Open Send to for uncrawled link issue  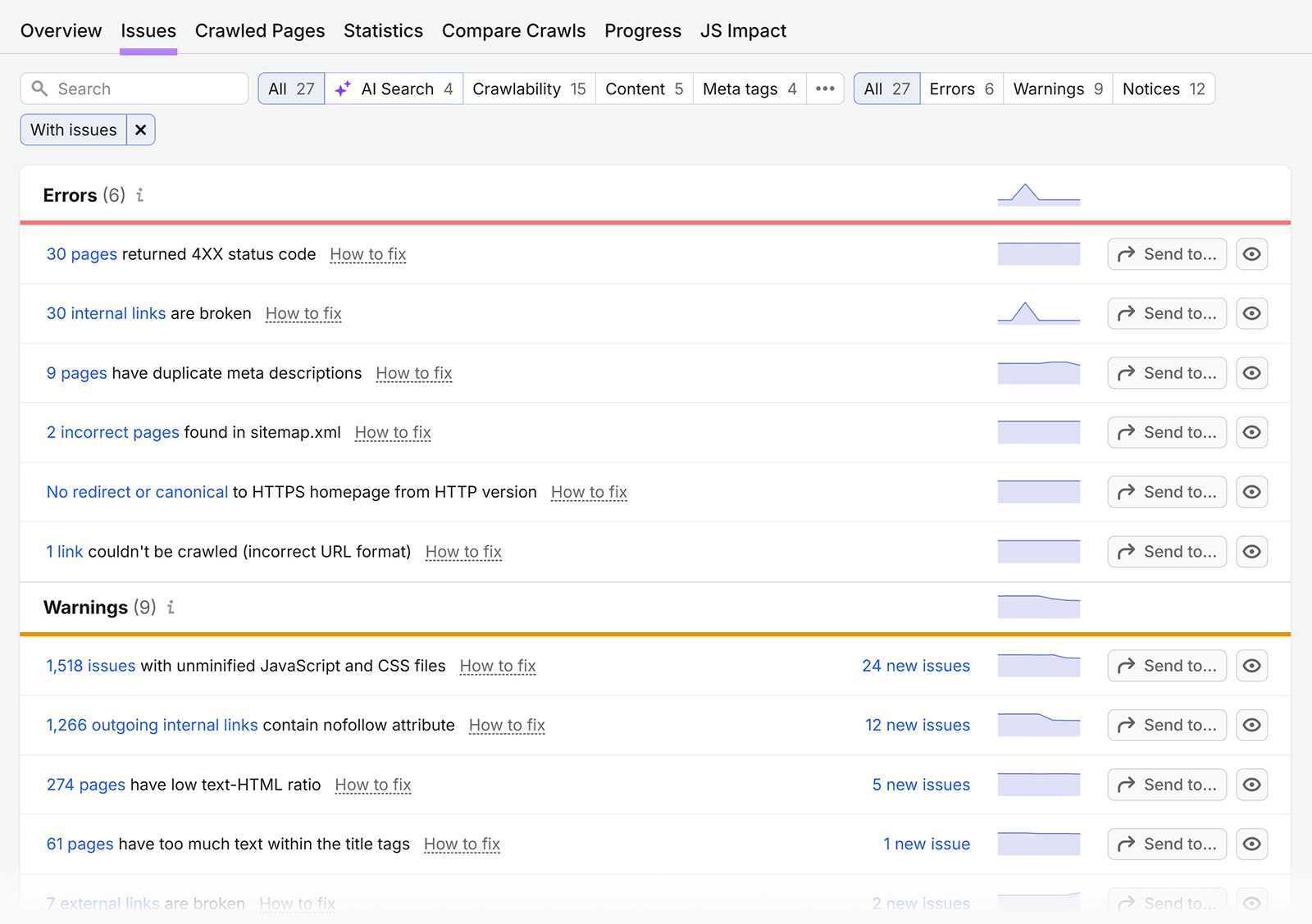[x=1167, y=552]
